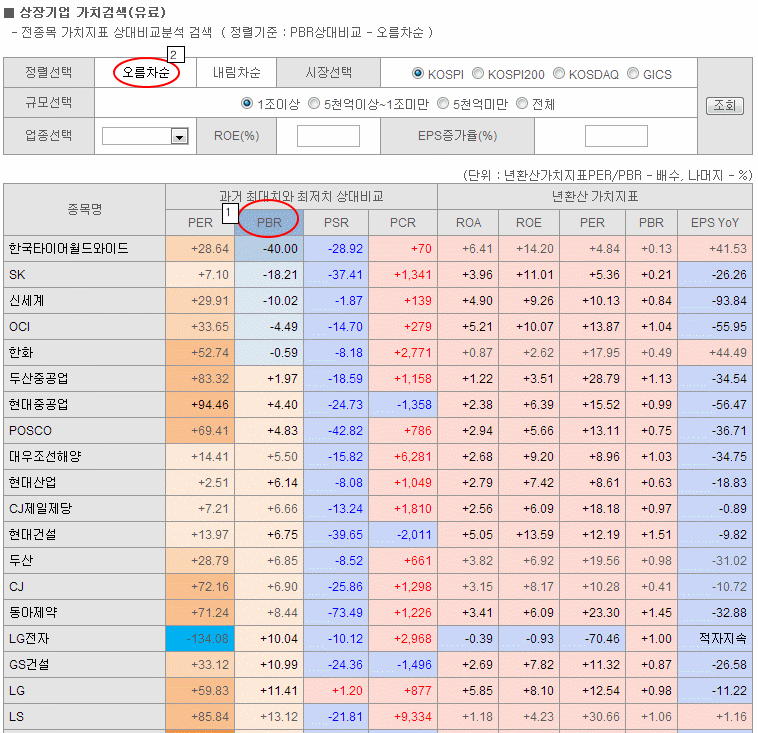Open stock 한화

click(x=21, y=352)
